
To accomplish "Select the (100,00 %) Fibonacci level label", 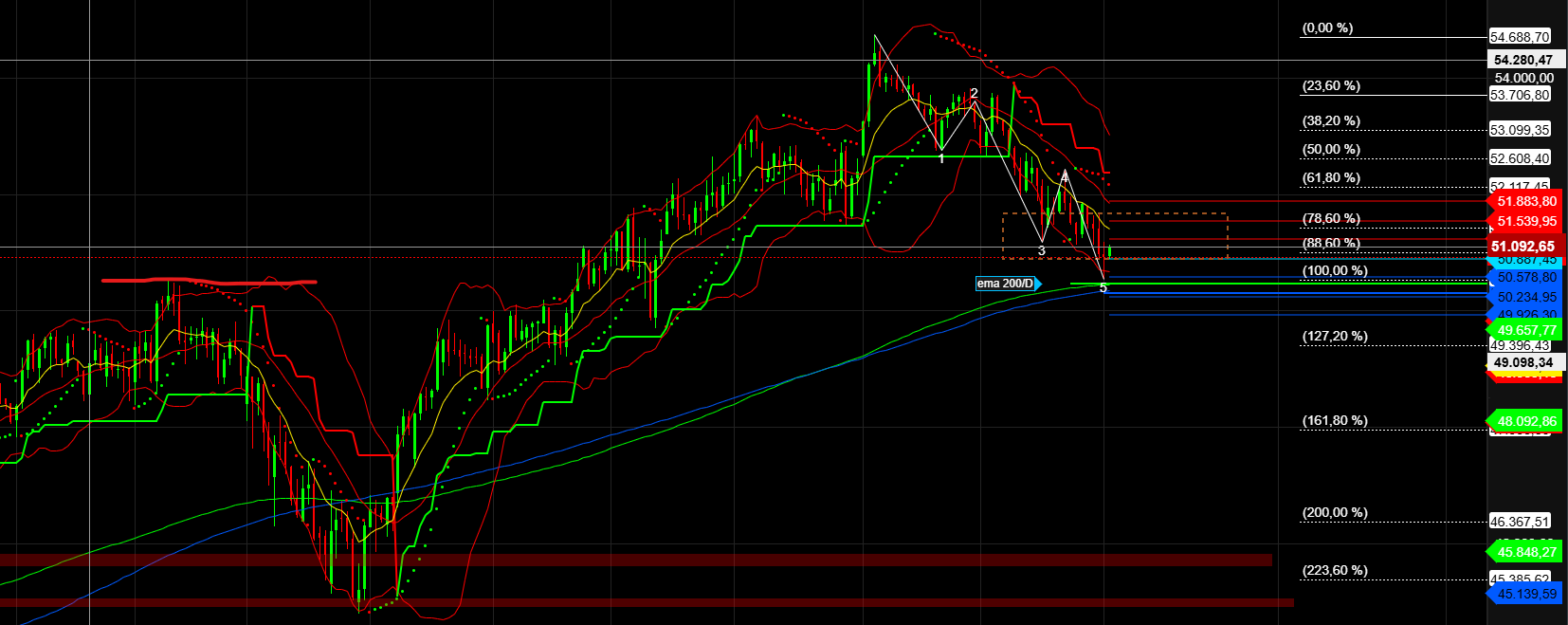I will [1335, 271].
